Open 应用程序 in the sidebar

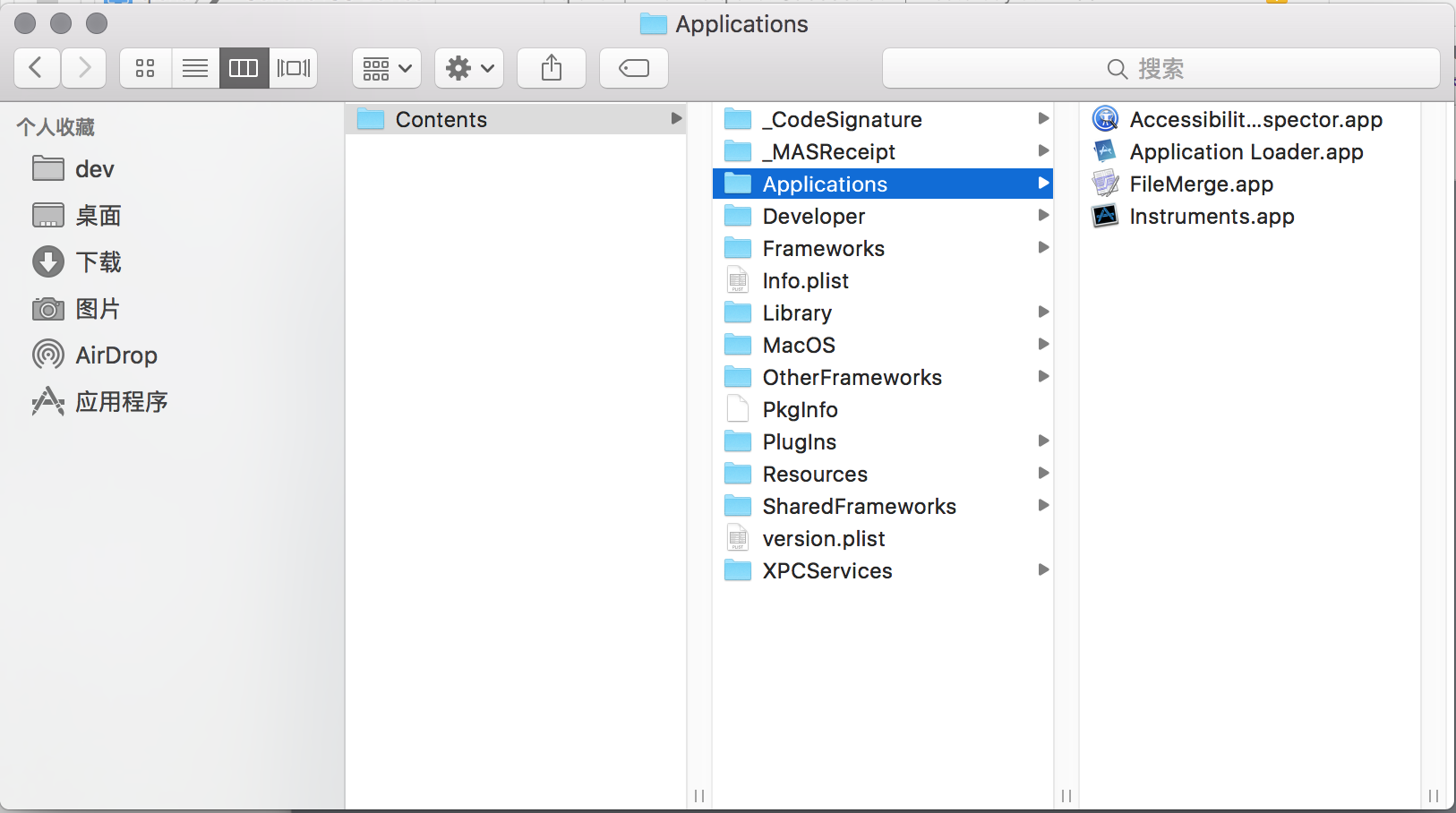click(99, 402)
